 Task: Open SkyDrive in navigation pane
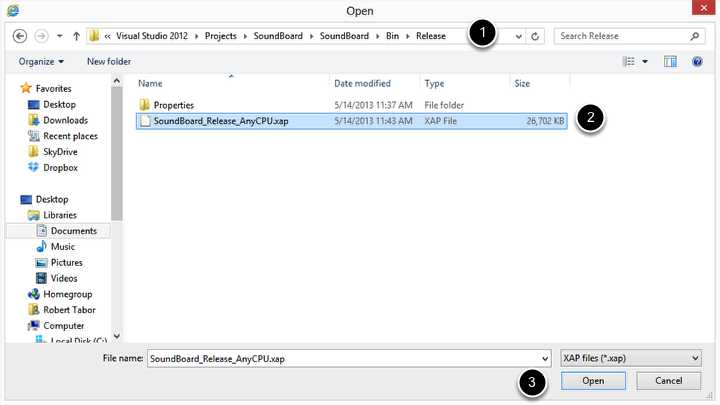60,152
